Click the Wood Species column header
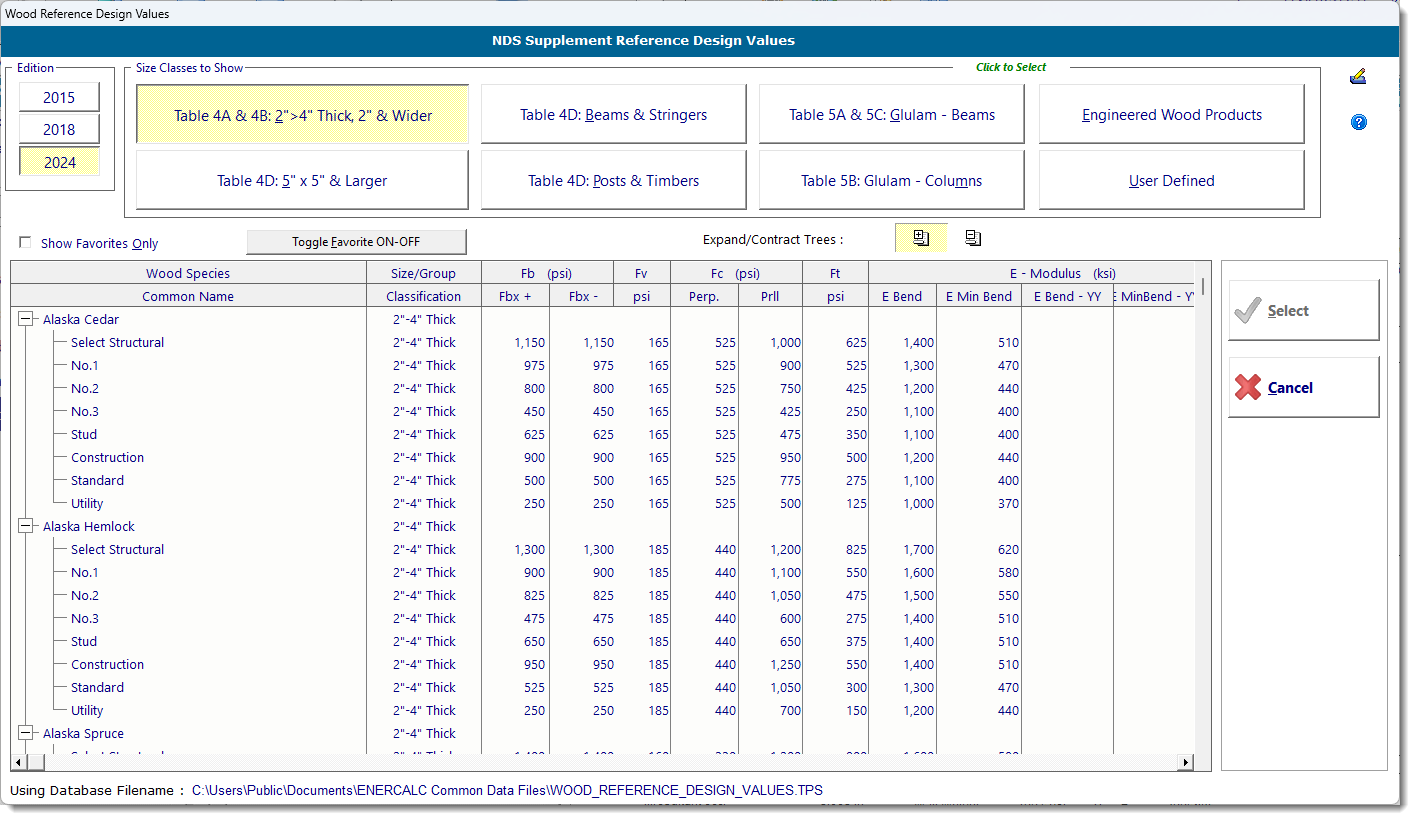This screenshot has width=1415, height=820. [188, 273]
